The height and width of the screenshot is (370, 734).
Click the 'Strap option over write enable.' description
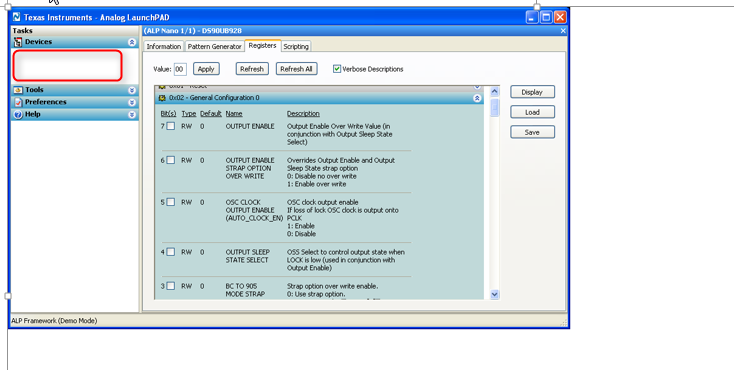tap(332, 286)
